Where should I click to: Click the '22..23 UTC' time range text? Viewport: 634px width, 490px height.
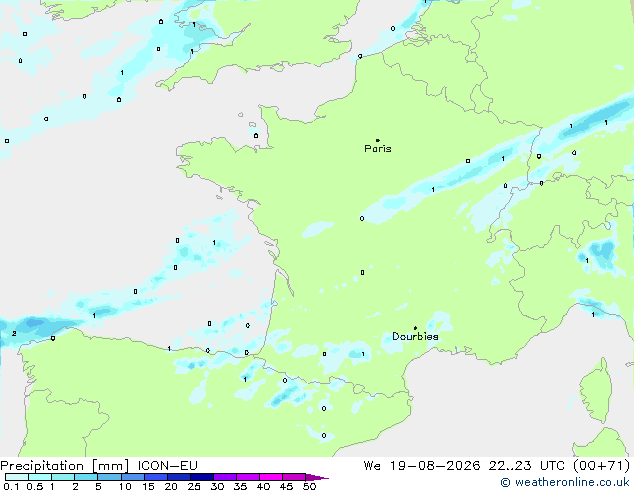tap(526, 466)
